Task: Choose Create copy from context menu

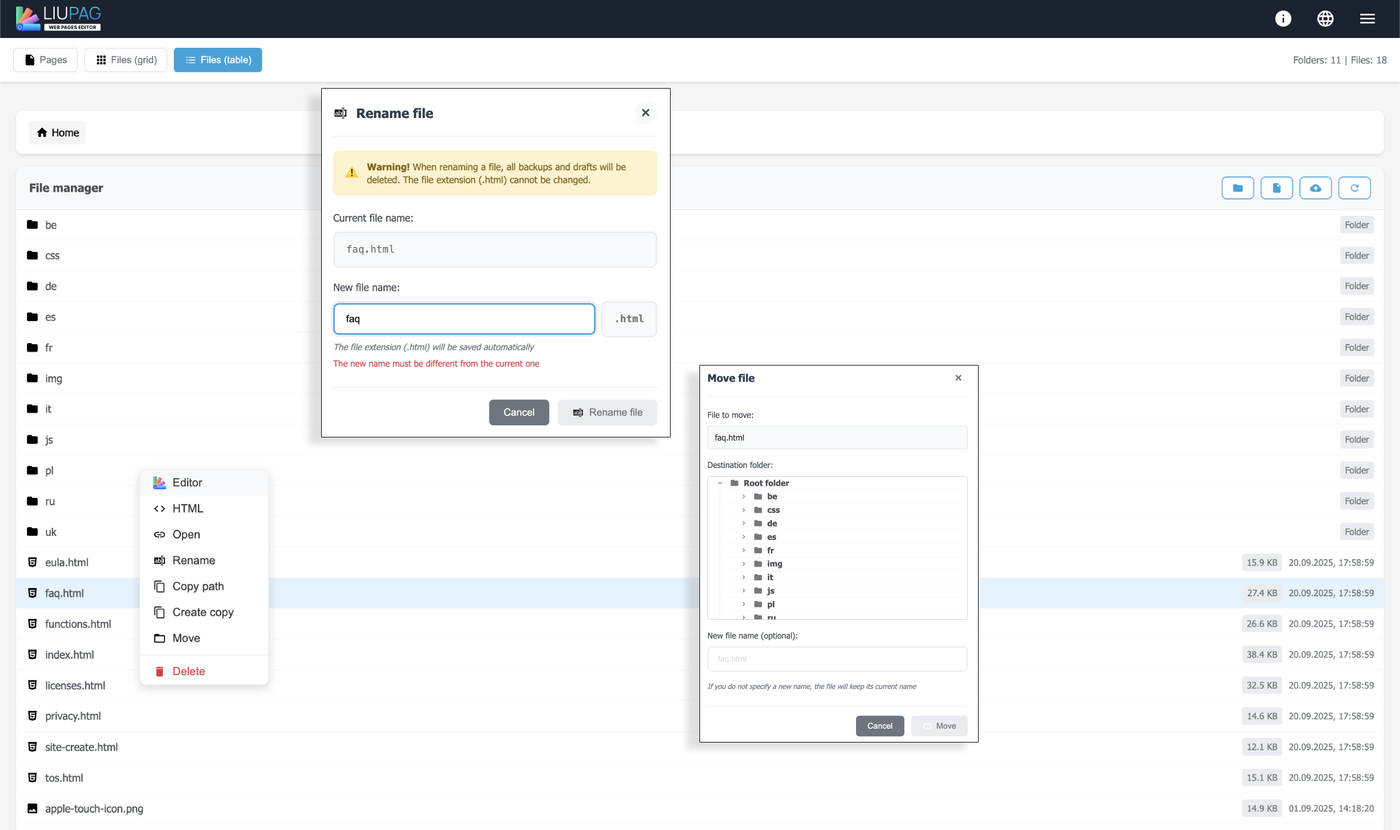Action: [x=203, y=612]
